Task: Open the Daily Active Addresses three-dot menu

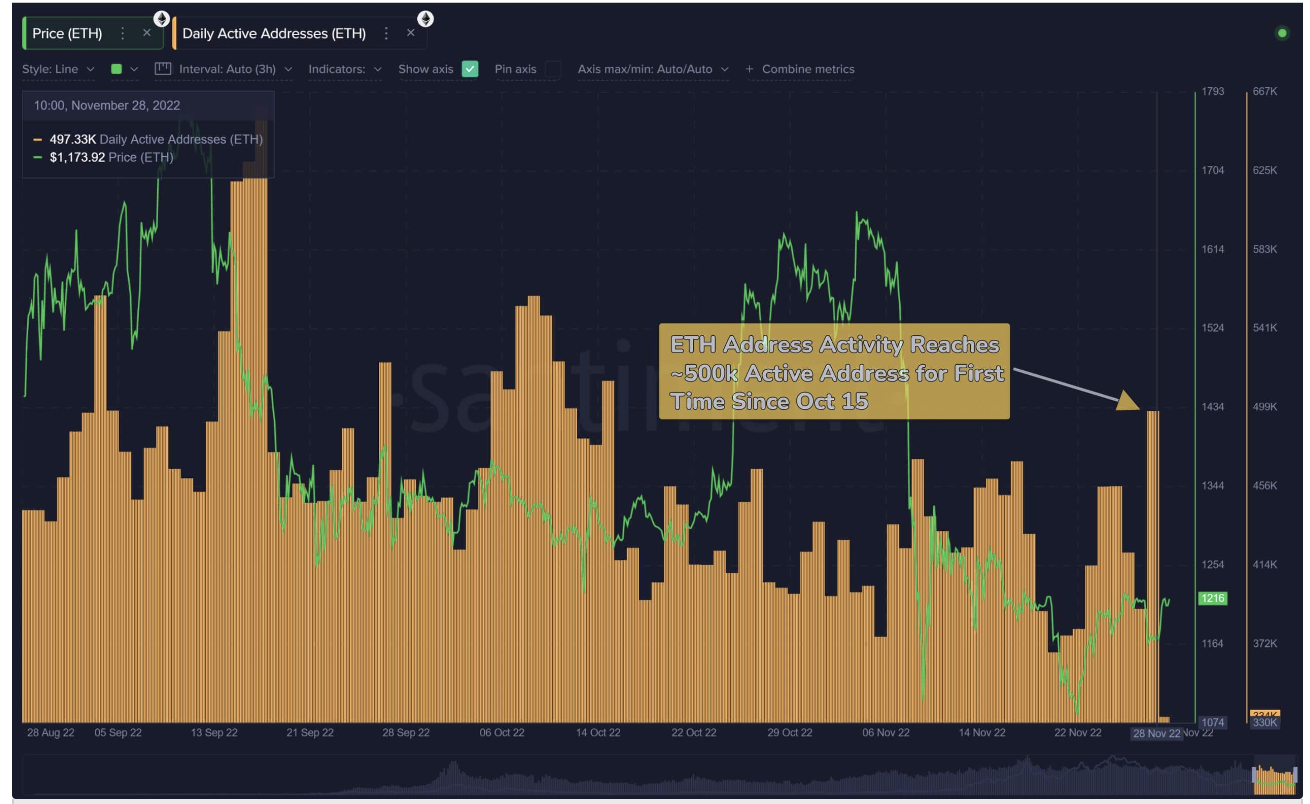Action: 387,33
